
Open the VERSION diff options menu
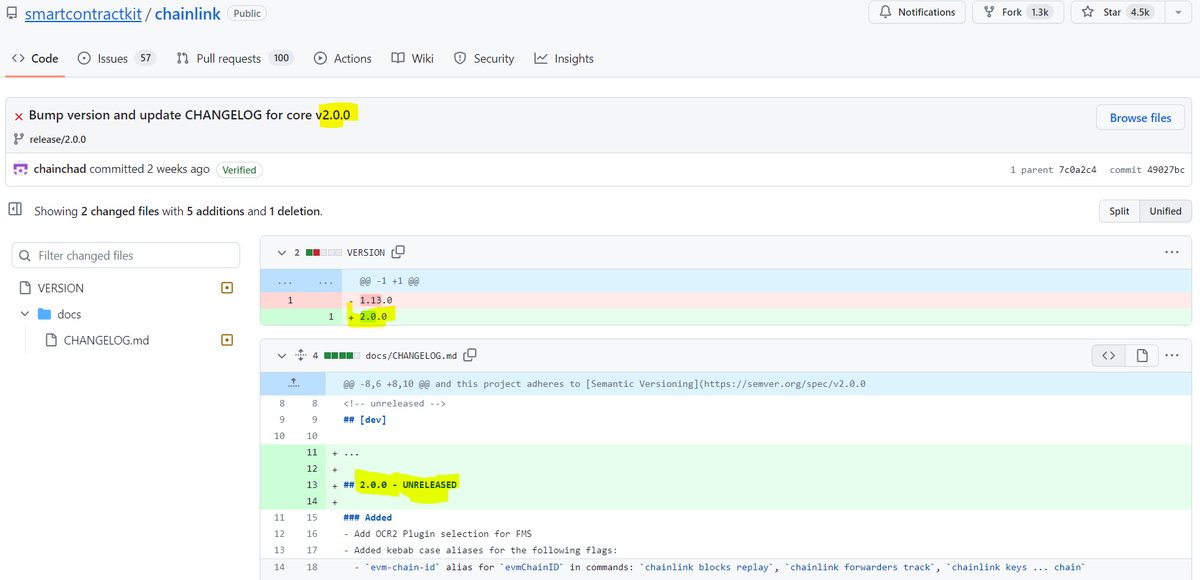pos(1171,251)
